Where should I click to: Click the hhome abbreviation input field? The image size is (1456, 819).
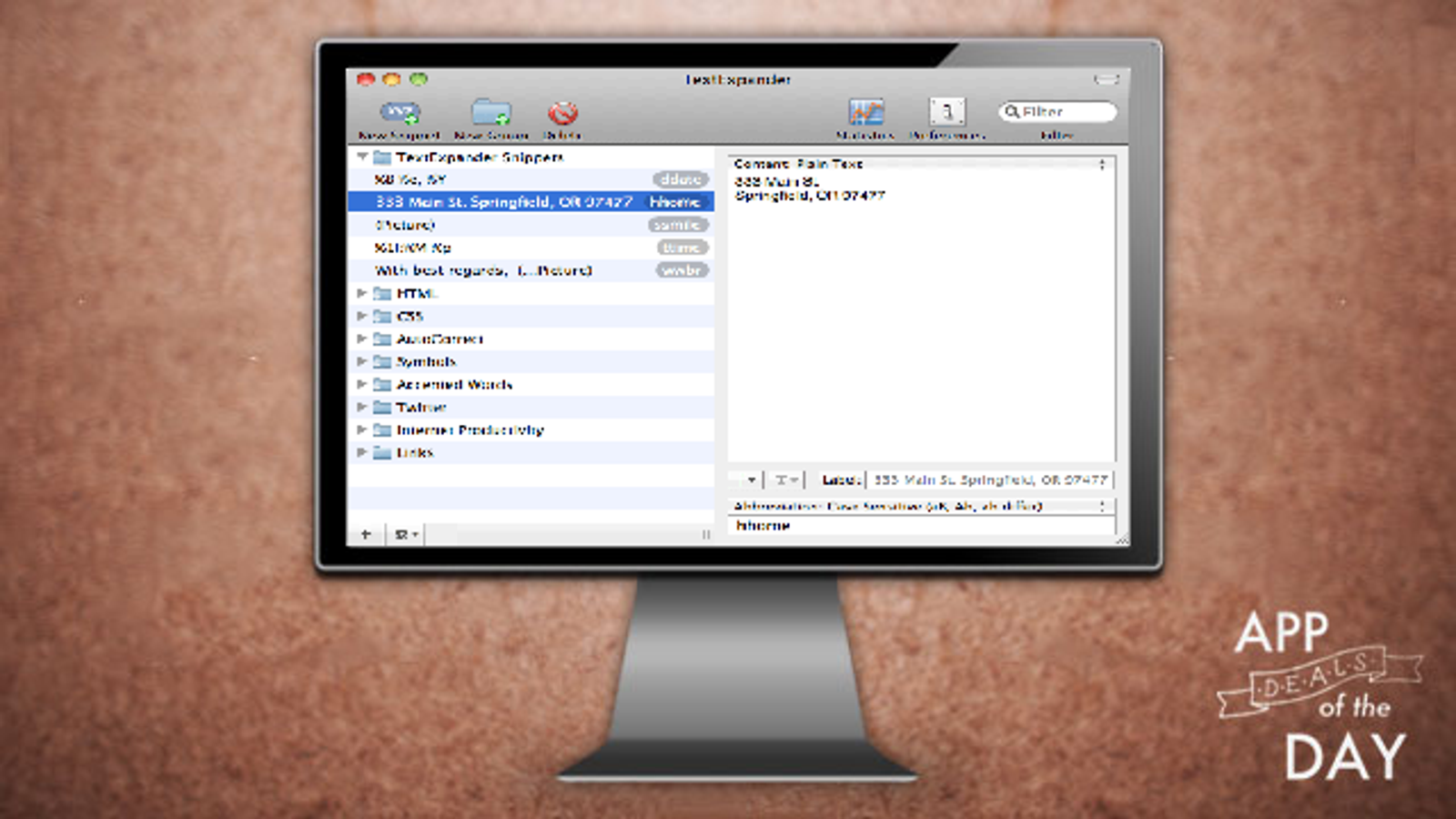(x=921, y=526)
